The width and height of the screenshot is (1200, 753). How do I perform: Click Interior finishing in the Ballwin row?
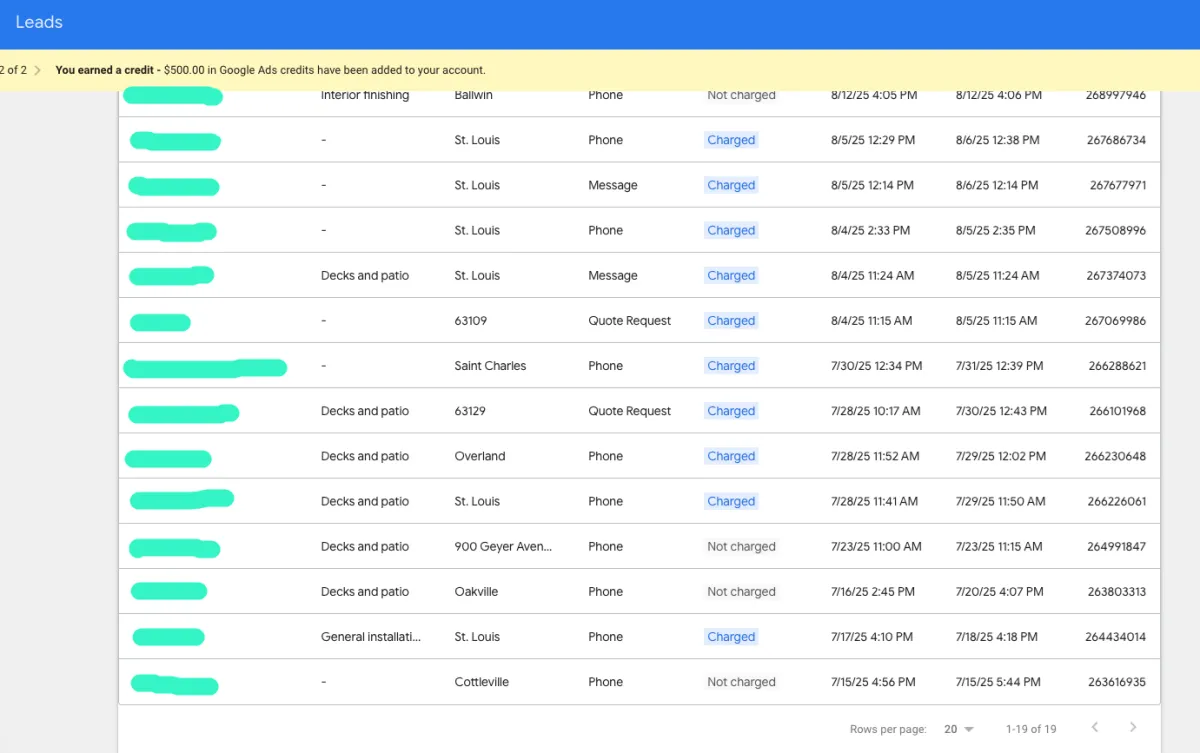[365, 96]
